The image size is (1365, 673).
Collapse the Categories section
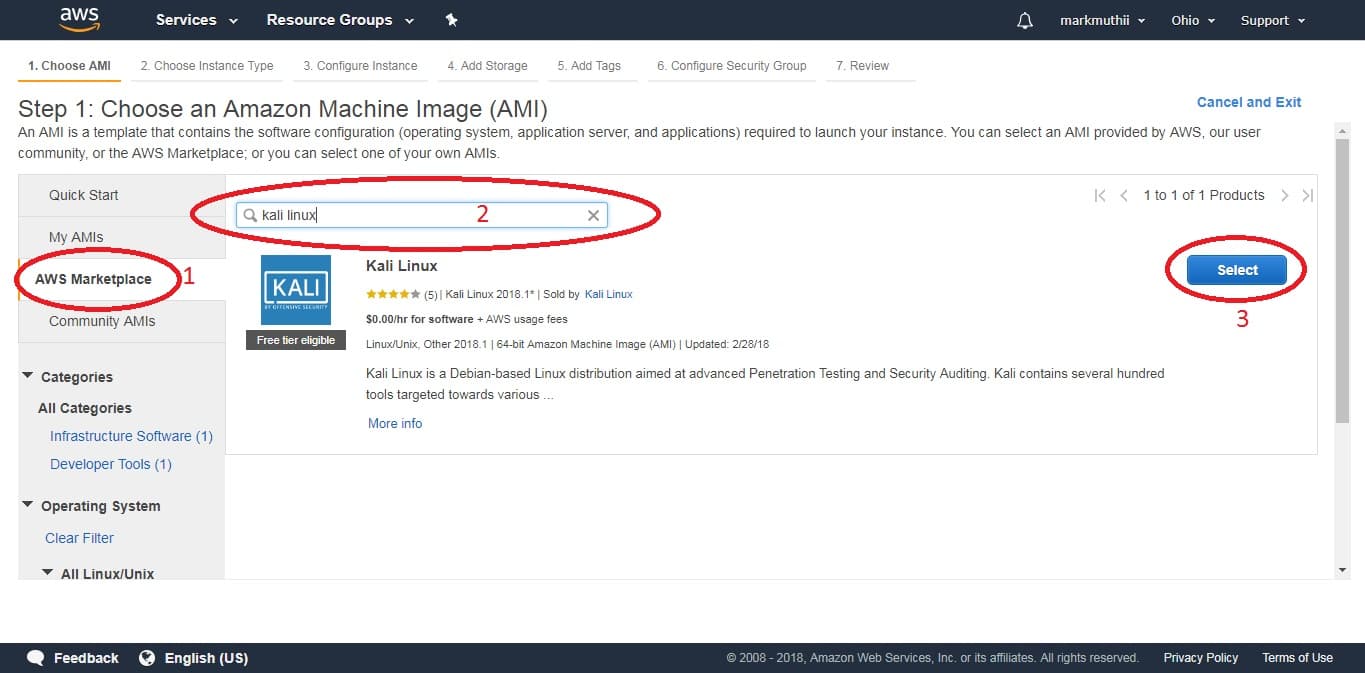coord(27,376)
